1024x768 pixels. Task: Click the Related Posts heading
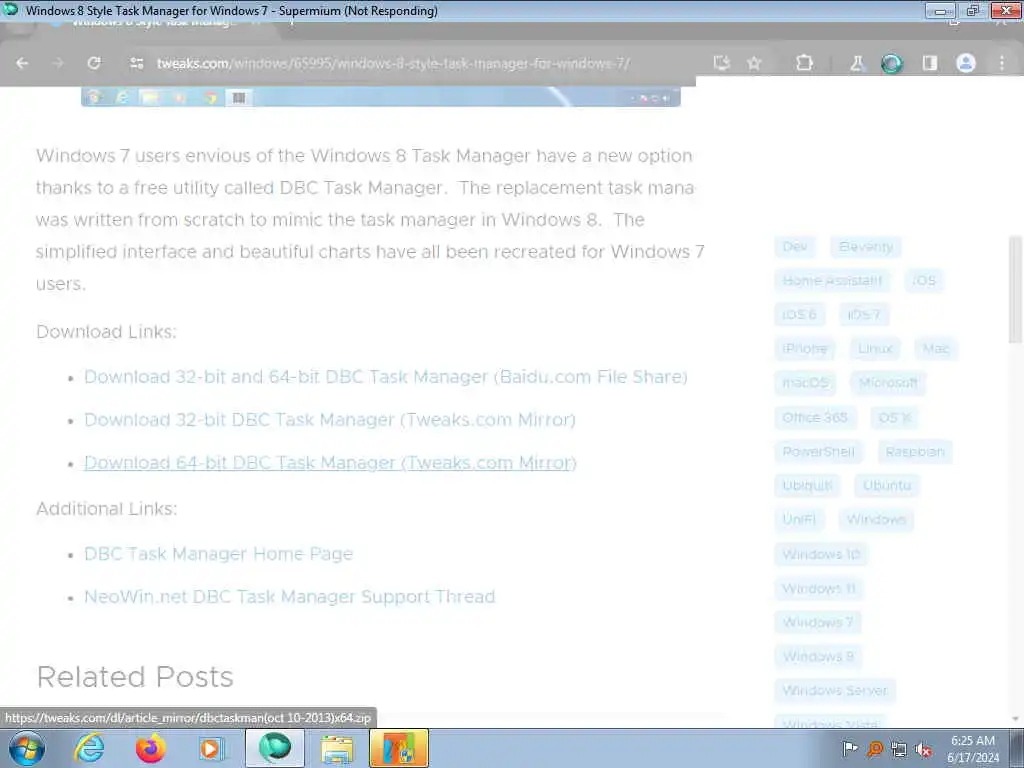[x=135, y=677]
